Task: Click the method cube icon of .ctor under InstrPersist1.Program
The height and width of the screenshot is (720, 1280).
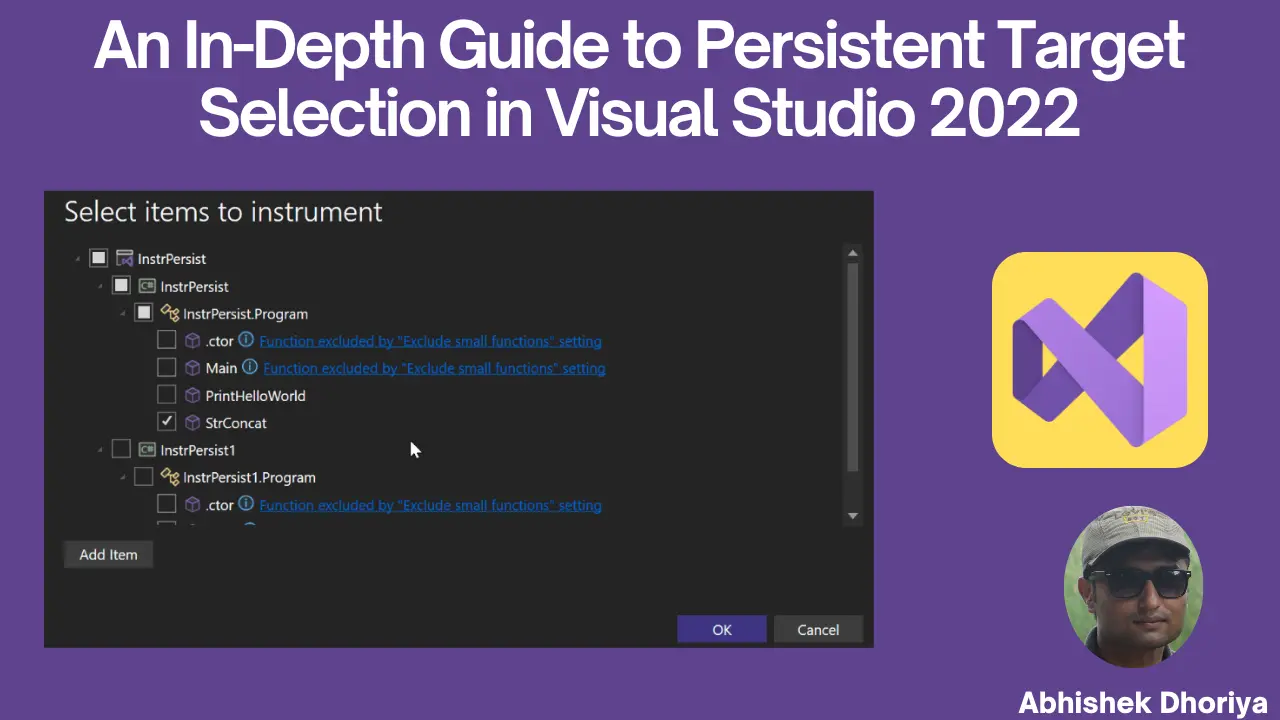Action: (x=193, y=505)
